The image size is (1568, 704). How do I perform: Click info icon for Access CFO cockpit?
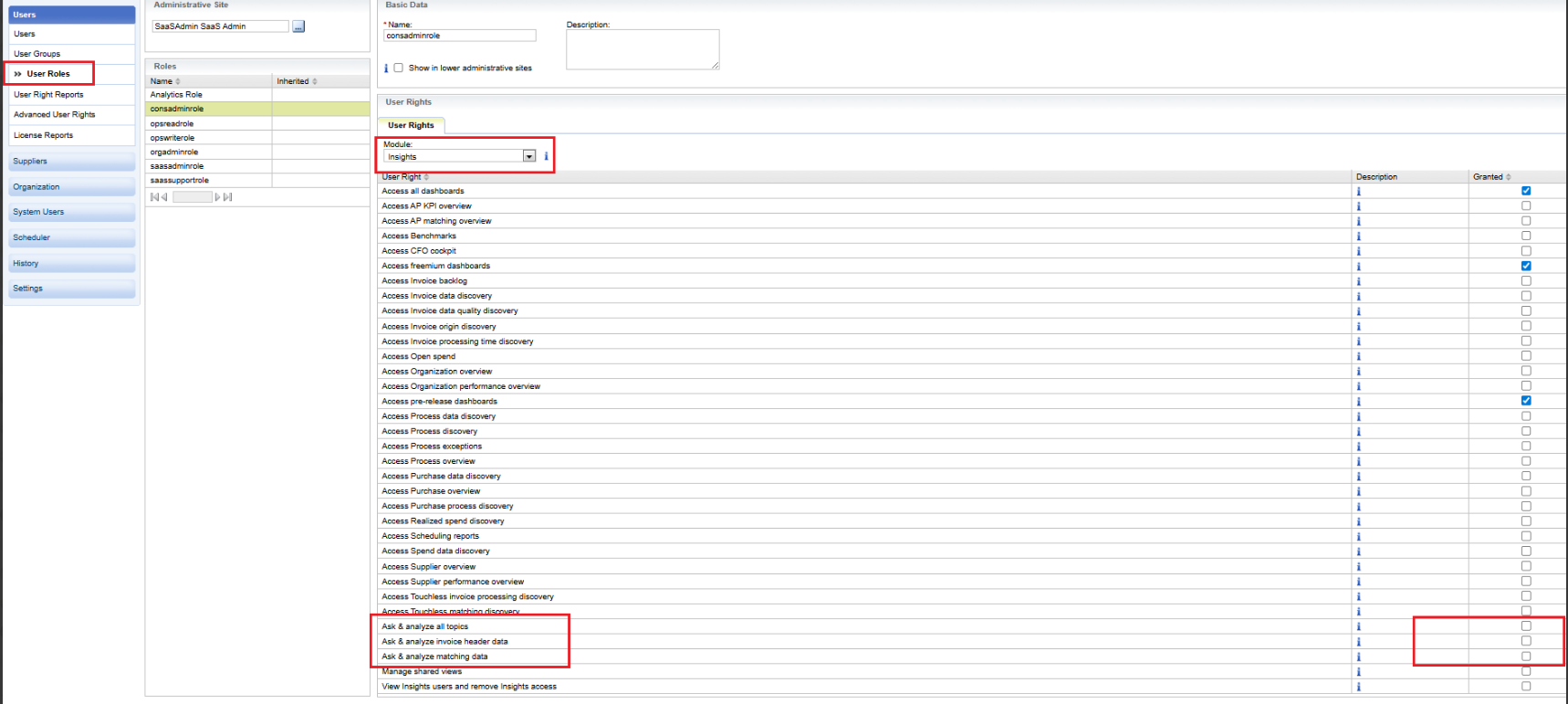pyautogui.click(x=1358, y=251)
